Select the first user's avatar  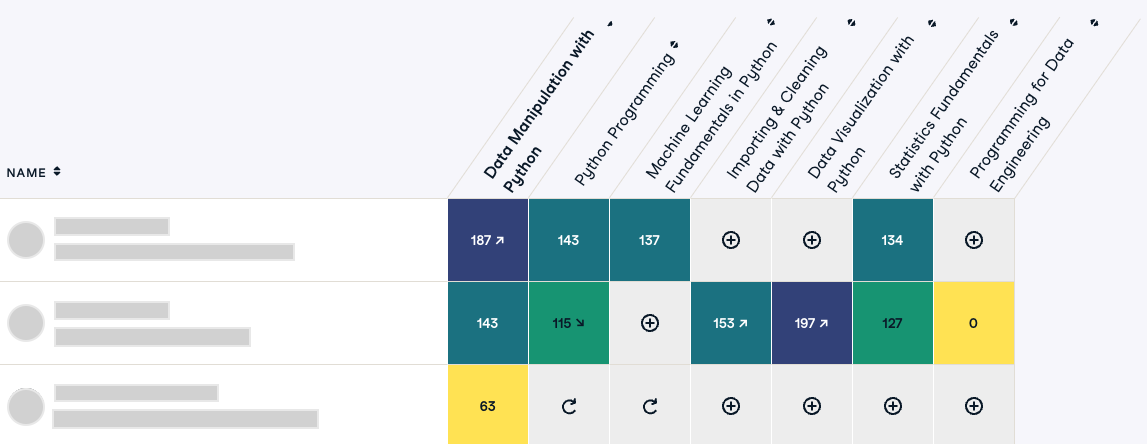pyautogui.click(x=26, y=240)
